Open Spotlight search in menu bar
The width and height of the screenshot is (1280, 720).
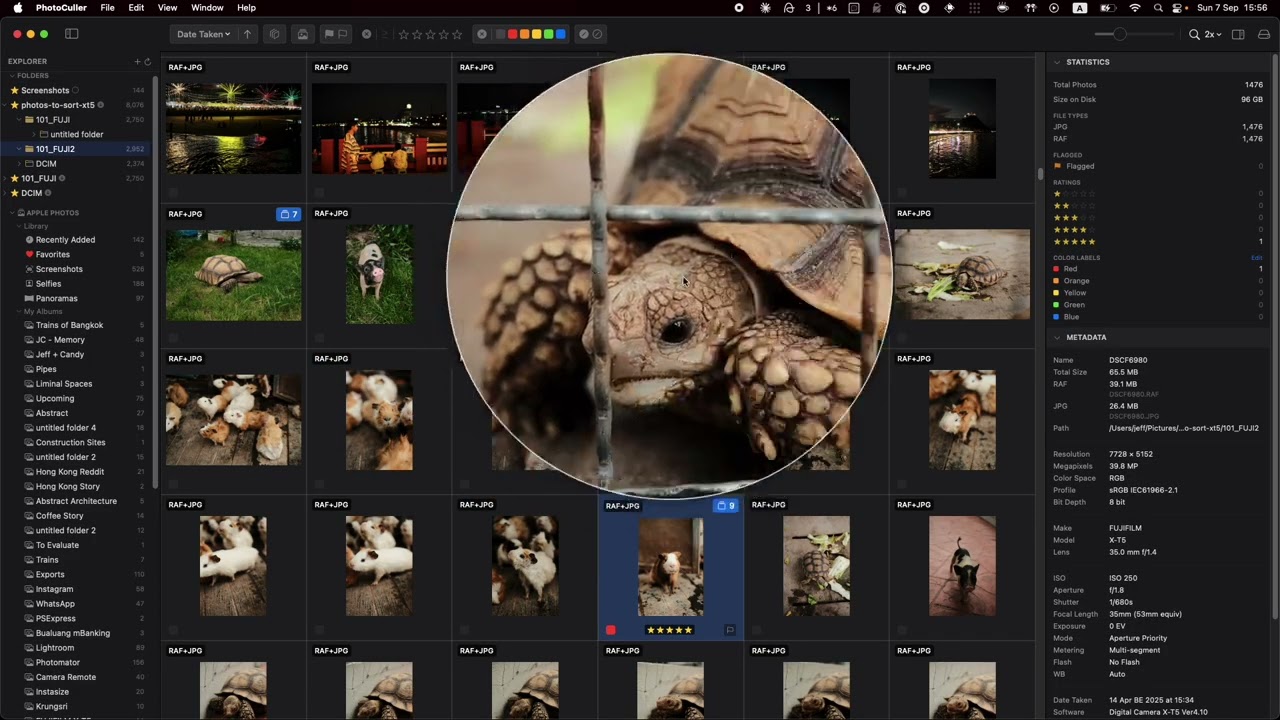tap(1158, 8)
